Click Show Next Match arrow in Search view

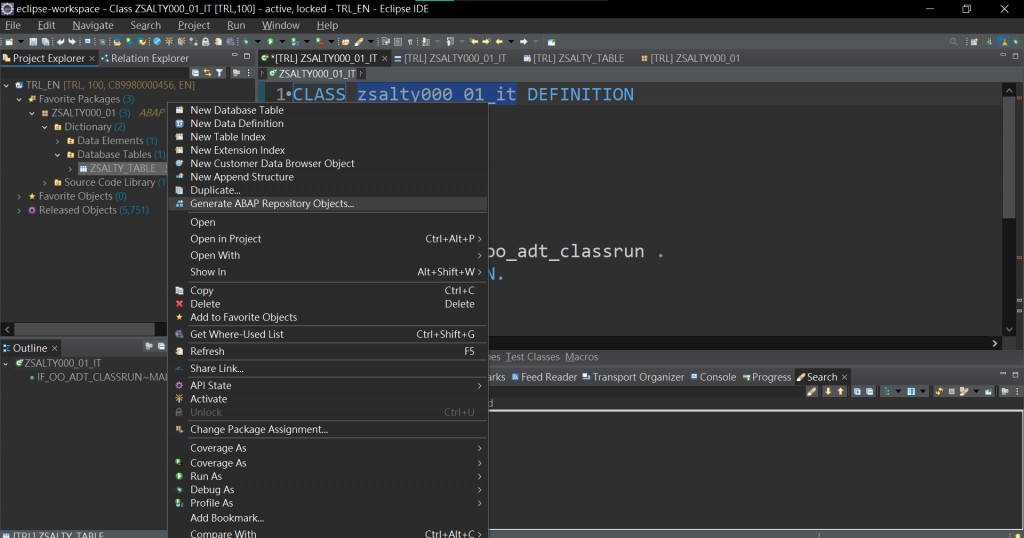(x=828, y=391)
